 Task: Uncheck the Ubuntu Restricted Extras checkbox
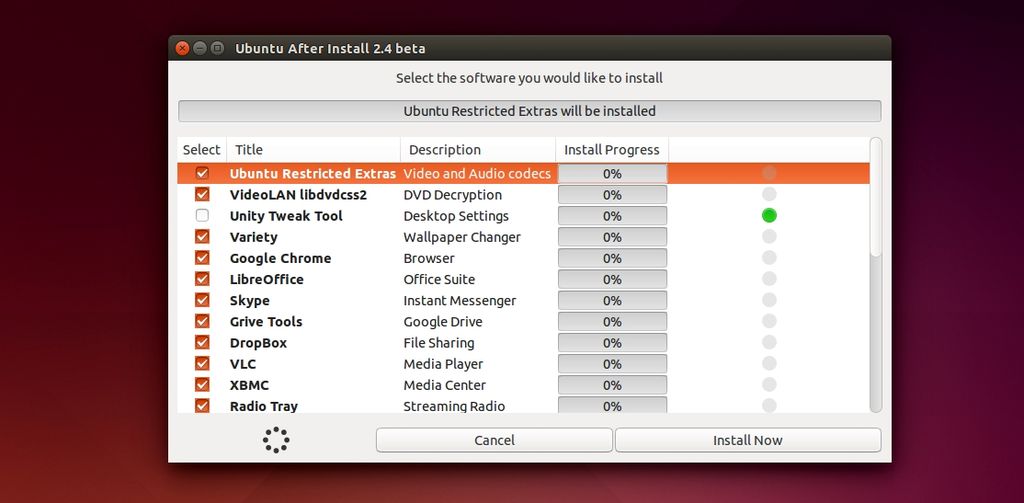(202, 173)
